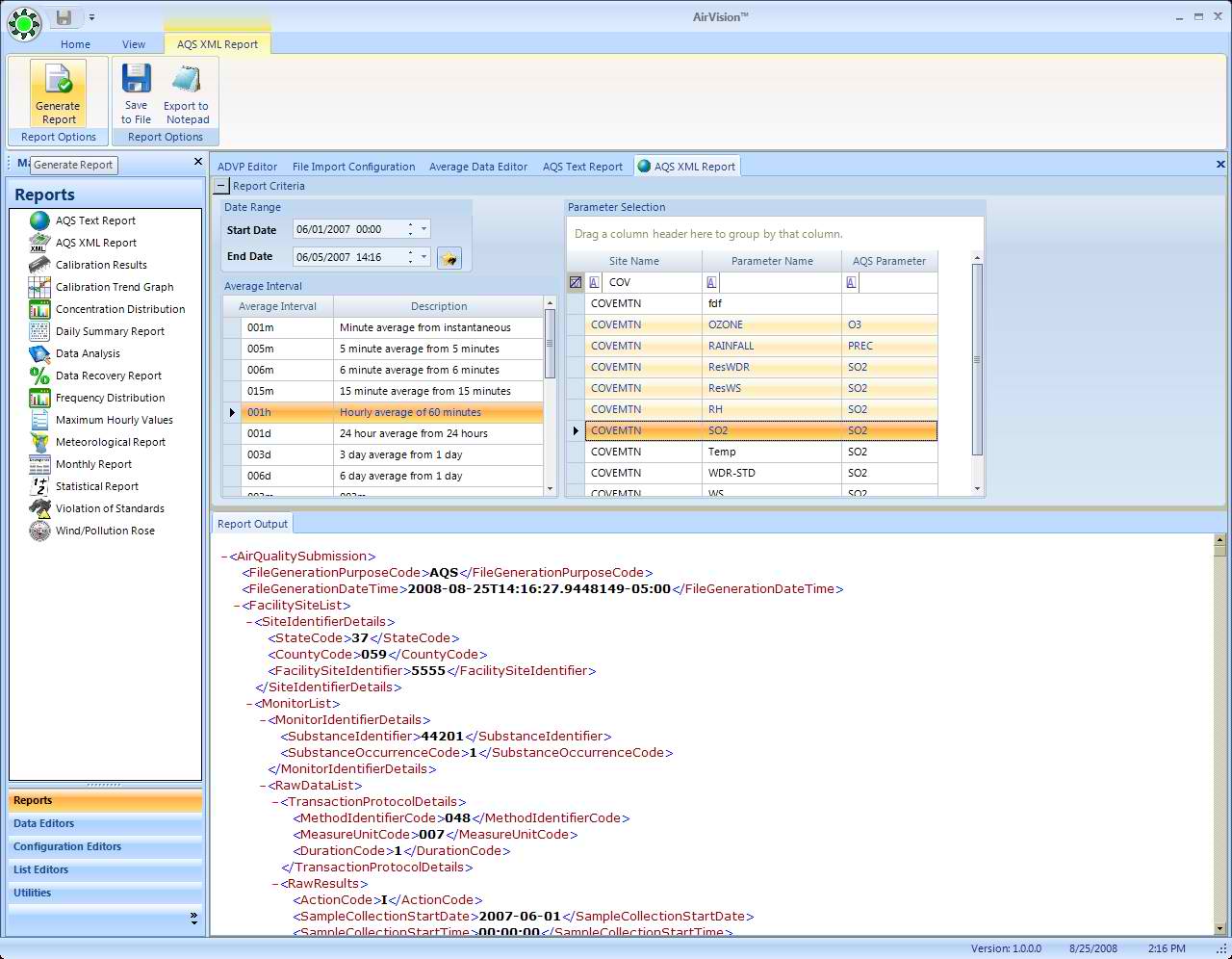Switch to the Home ribbon tab
1232x959 pixels.
point(75,44)
